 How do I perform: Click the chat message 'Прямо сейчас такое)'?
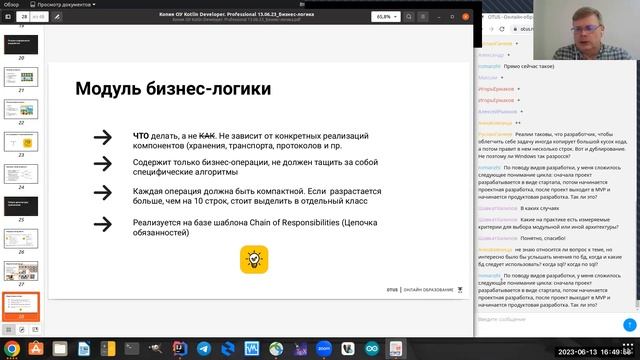point(529,66)
